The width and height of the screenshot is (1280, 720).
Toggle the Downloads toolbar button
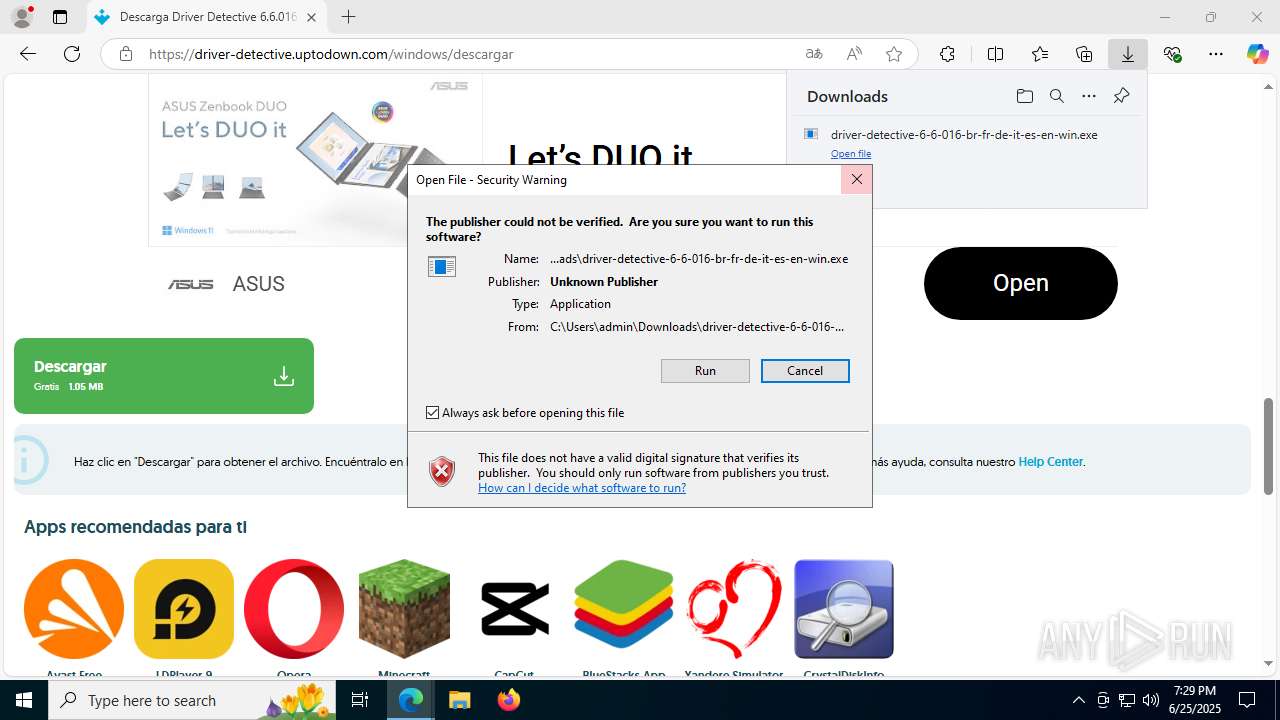point(1128,54)
